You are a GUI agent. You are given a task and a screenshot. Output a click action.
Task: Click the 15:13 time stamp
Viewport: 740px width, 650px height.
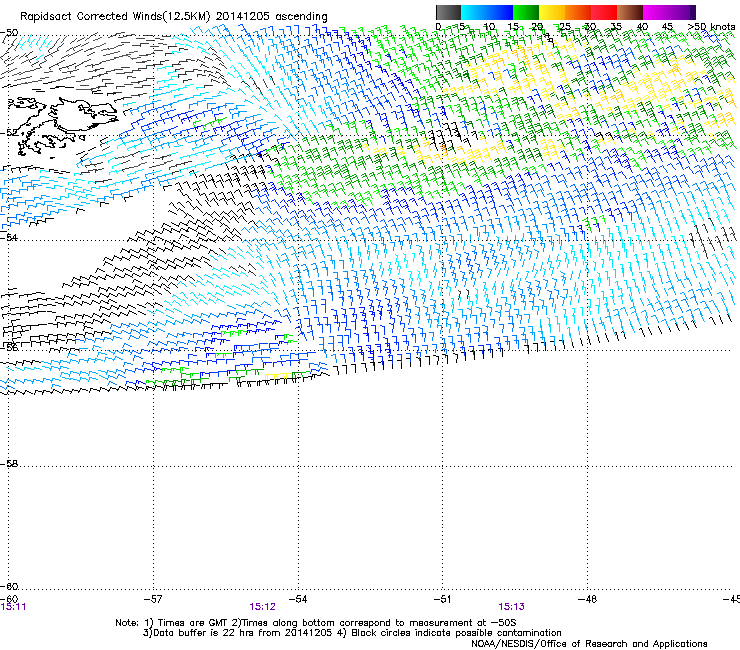(x=512, y=607)
